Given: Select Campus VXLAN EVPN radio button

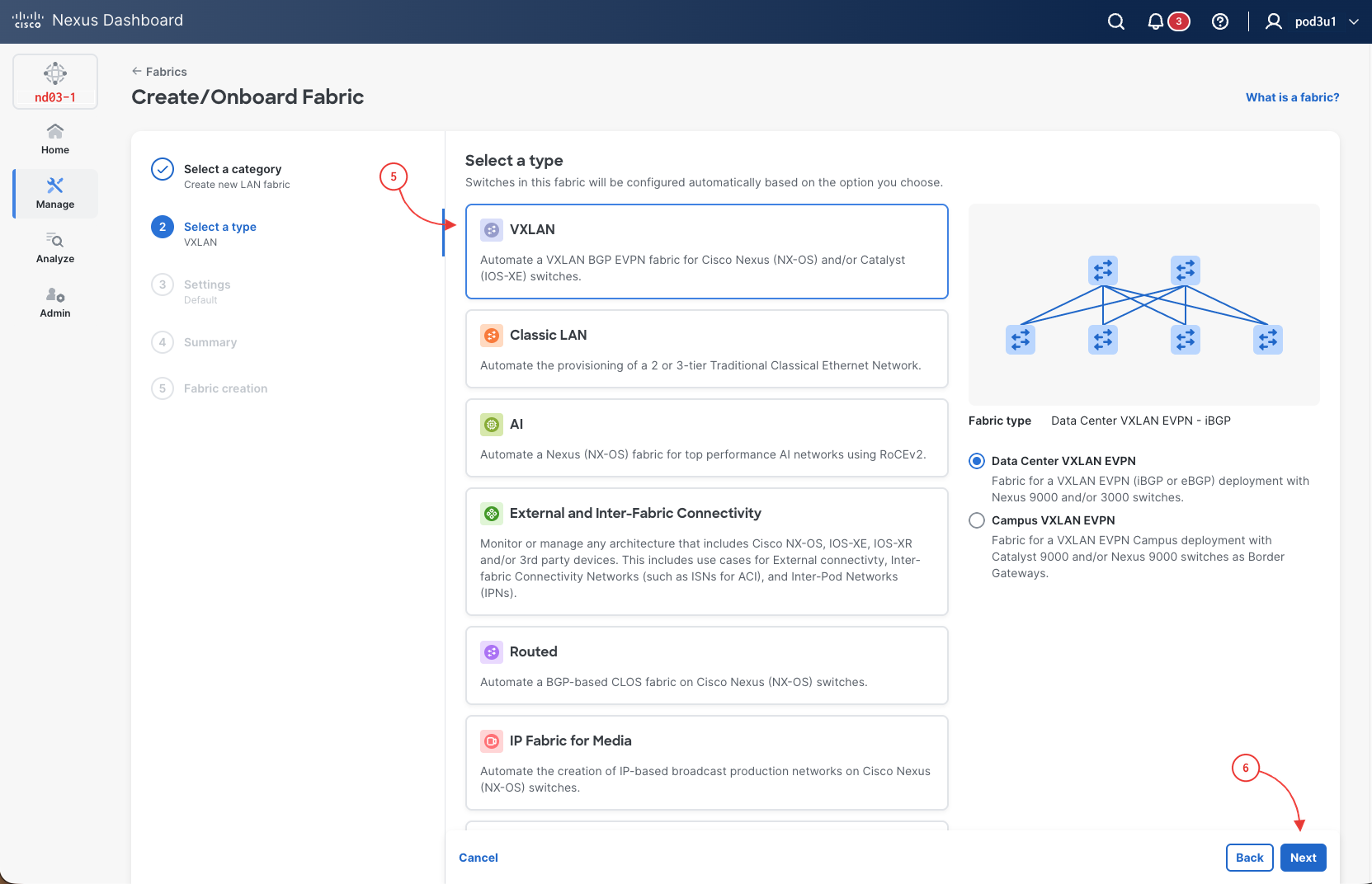Looking at the screenshot, I should pyautogui.click(x=977, y=520).
